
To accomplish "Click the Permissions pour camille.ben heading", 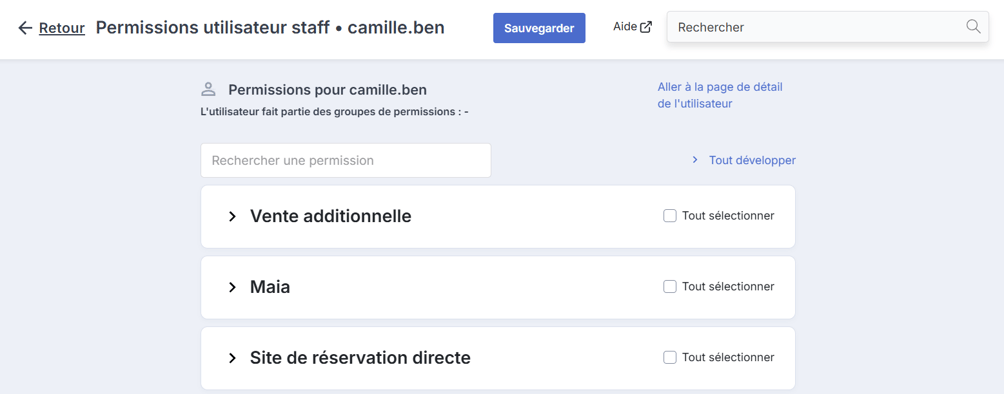I will [x=327, y=90].
